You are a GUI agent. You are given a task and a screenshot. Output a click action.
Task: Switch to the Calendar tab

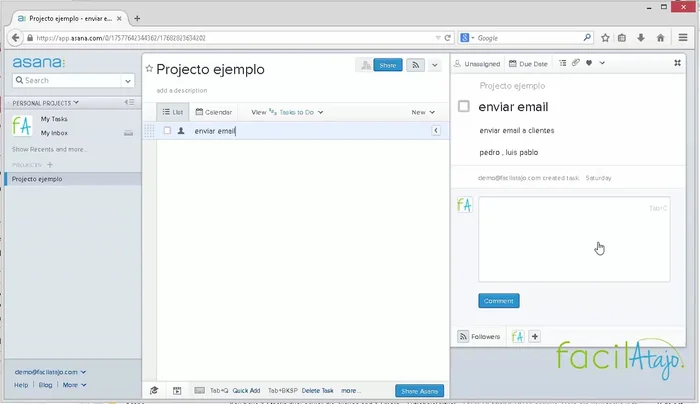tap(213, 112)
